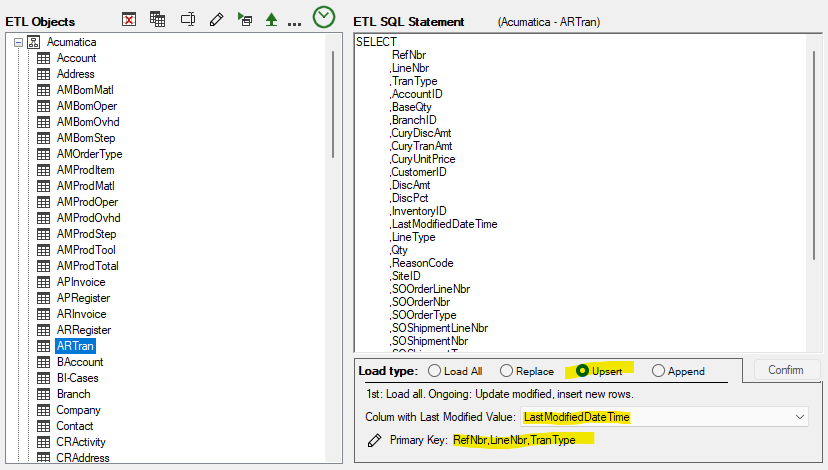
Task: Click the delete table icon with red X
Action: pyautogui.click(x=129, y=19)
